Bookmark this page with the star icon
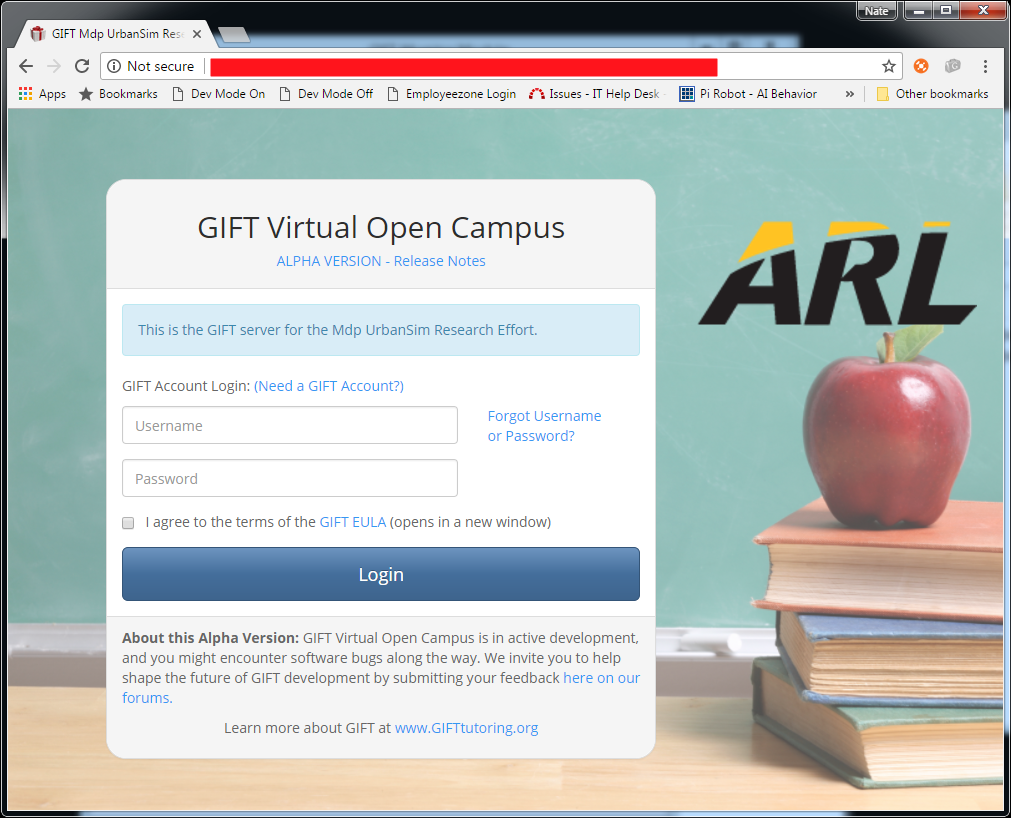The image size is (1011, 818). click(x=888, y=66)
